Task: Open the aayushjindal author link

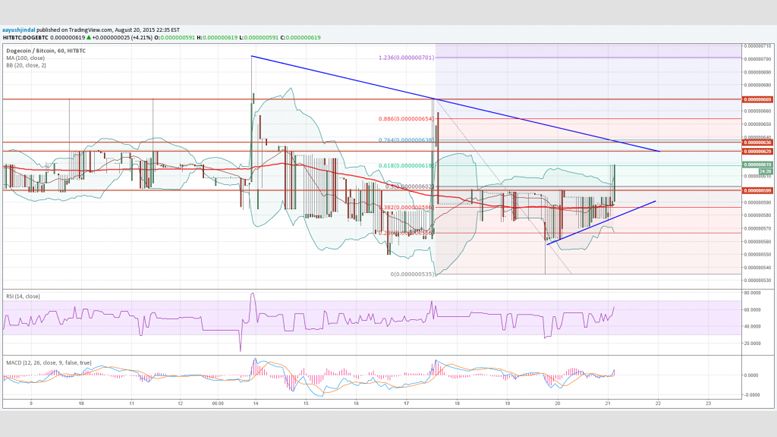Action: pos(19,30)
